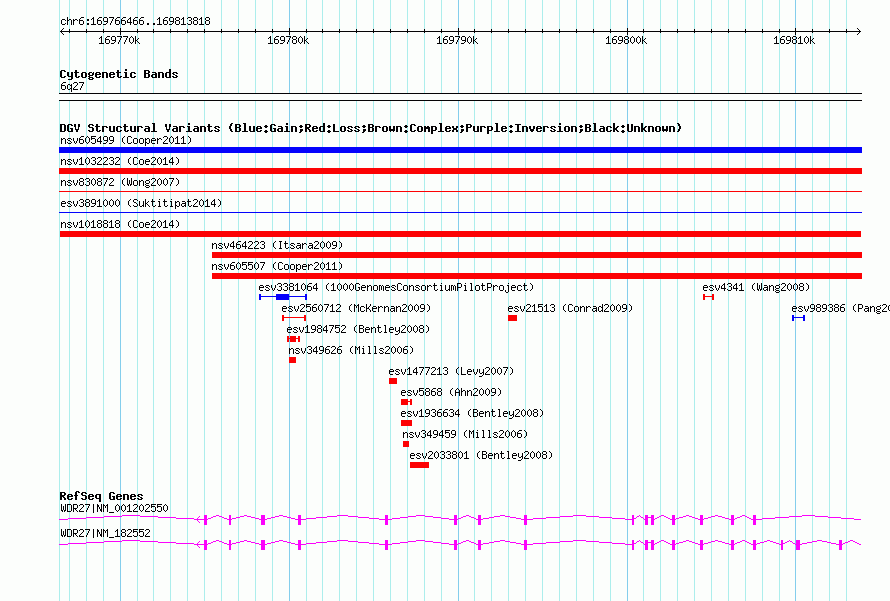Click the small red glyph under esv4341
890x601 pixels.
pos(708,297)
